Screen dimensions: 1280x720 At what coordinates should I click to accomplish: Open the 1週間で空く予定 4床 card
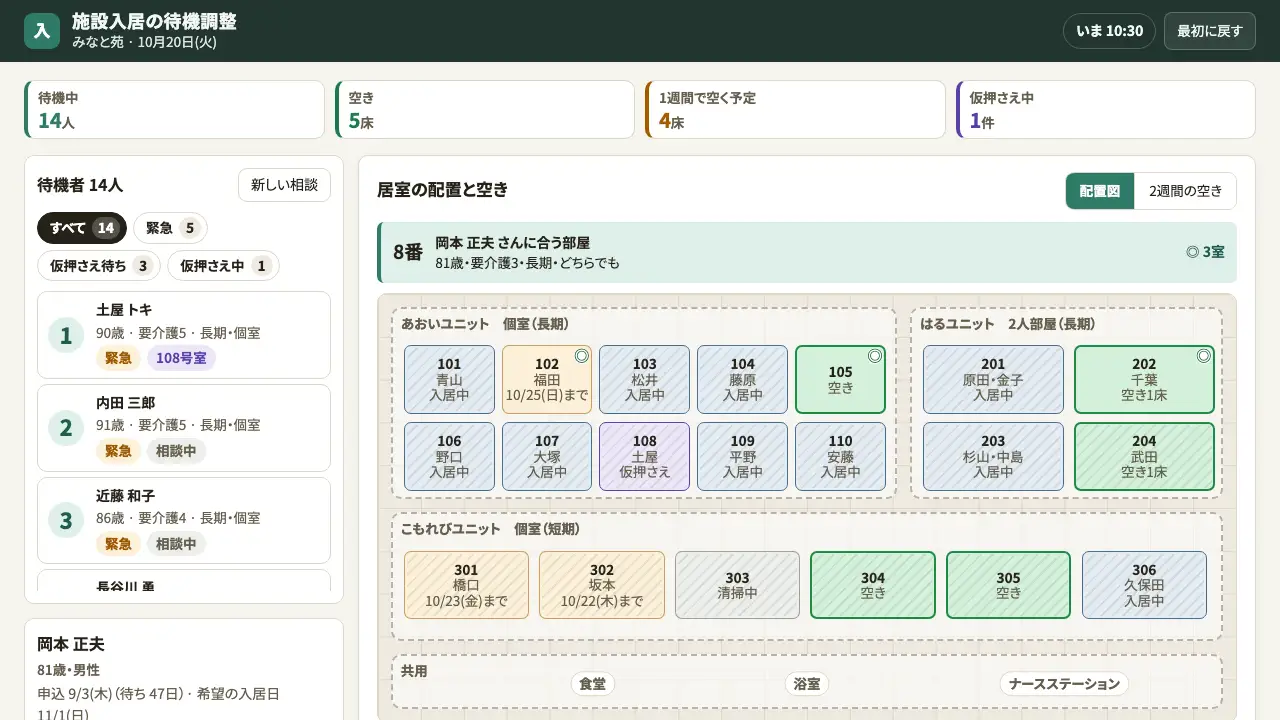point(795,110)
